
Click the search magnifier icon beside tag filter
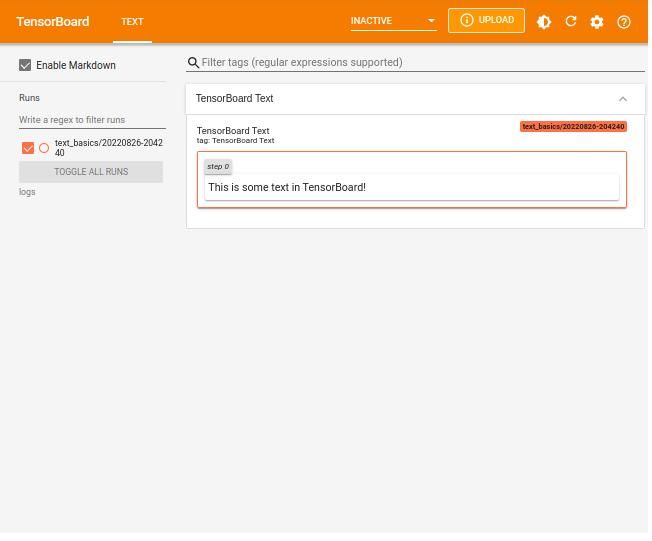(193, 62)
